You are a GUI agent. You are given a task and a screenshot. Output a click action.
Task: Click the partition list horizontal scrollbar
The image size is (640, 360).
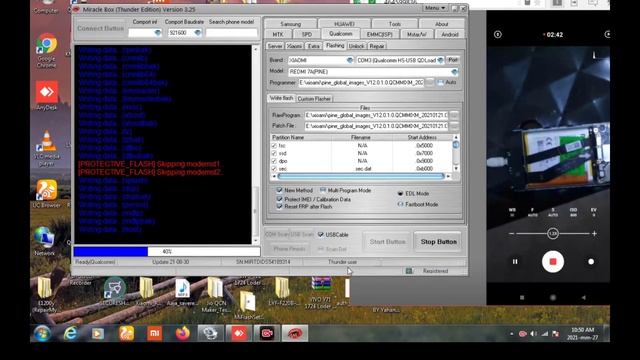coord(361,176)
